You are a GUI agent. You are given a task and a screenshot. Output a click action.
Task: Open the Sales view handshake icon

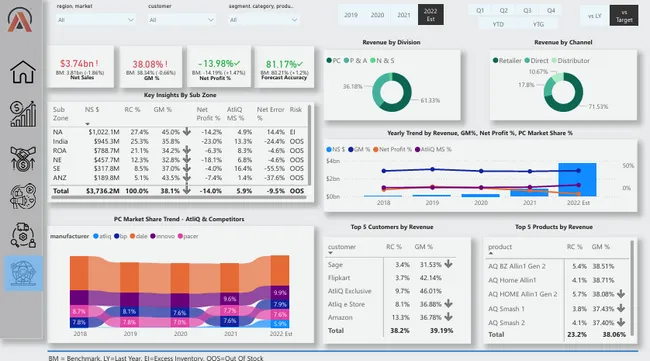[23, 158]
